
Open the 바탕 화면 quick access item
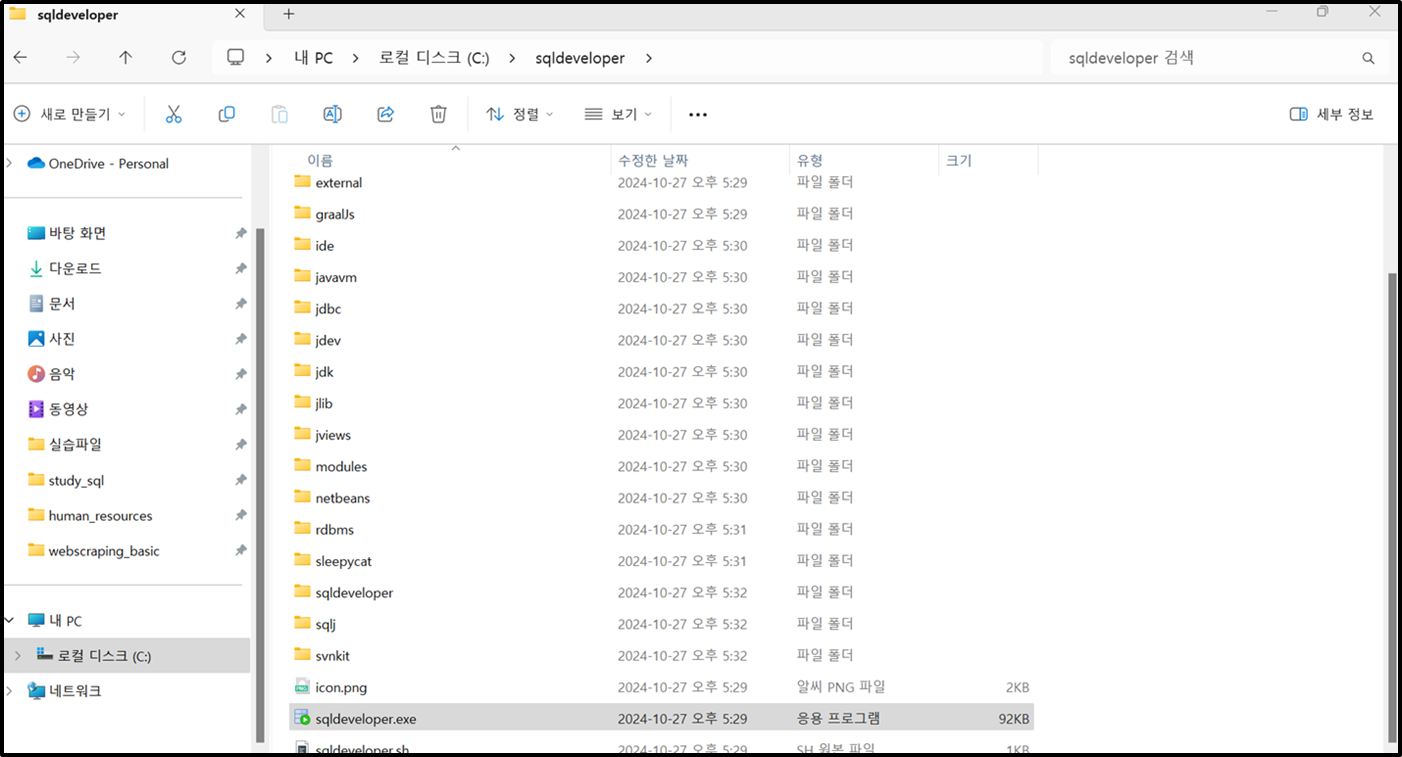[x=67, y=233]
